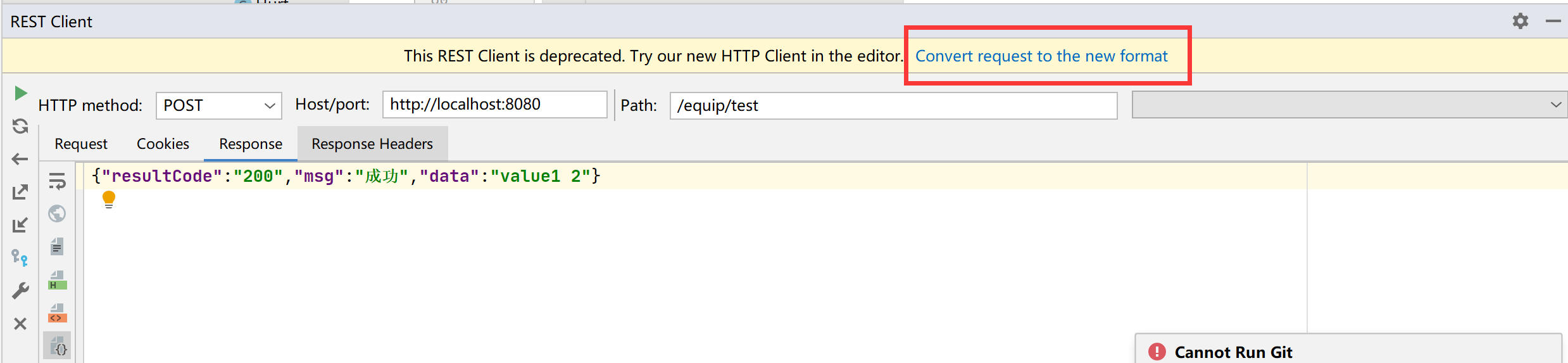Click the REST Client panel title
The image size is (1568, 363).
click(51, 22)
